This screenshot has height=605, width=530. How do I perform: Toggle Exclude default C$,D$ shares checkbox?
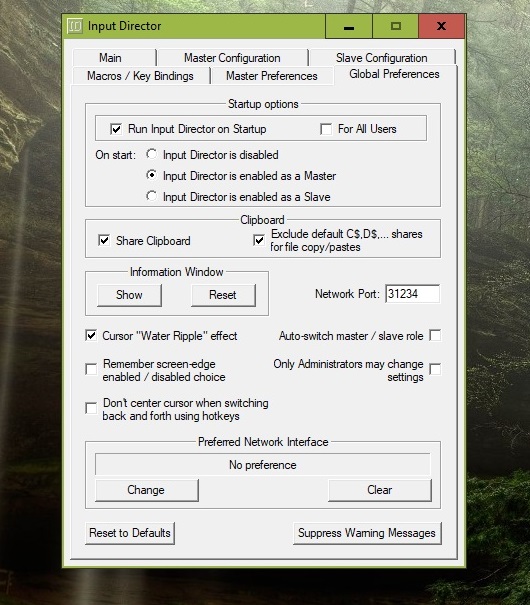[259, 240]
